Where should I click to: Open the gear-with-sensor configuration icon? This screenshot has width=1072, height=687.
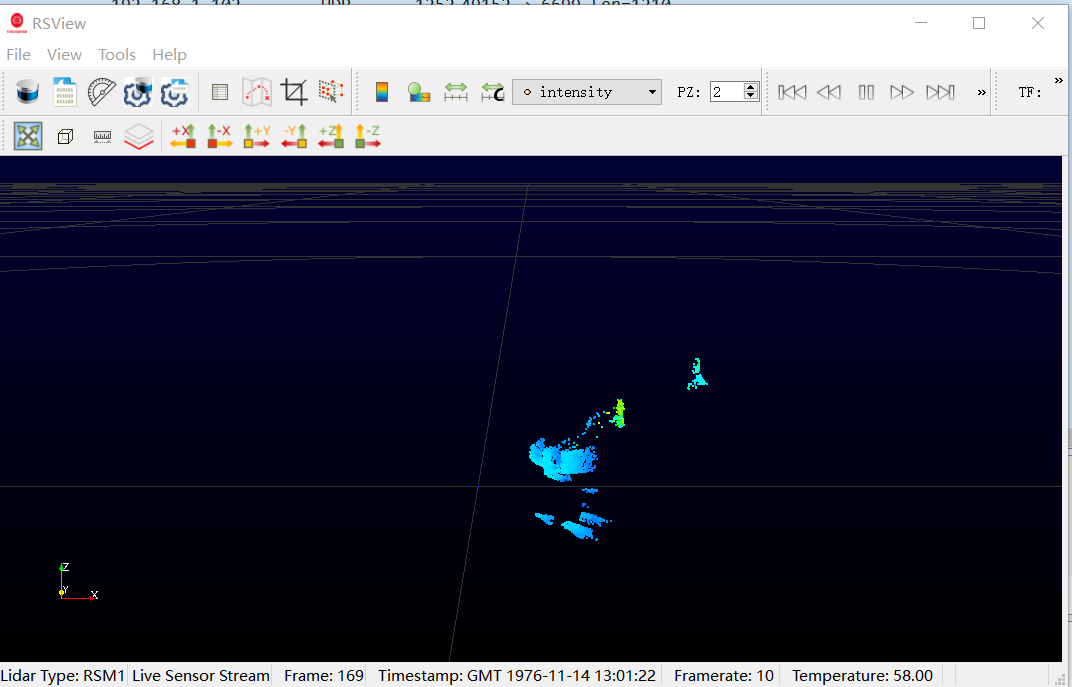coord(137,92)
